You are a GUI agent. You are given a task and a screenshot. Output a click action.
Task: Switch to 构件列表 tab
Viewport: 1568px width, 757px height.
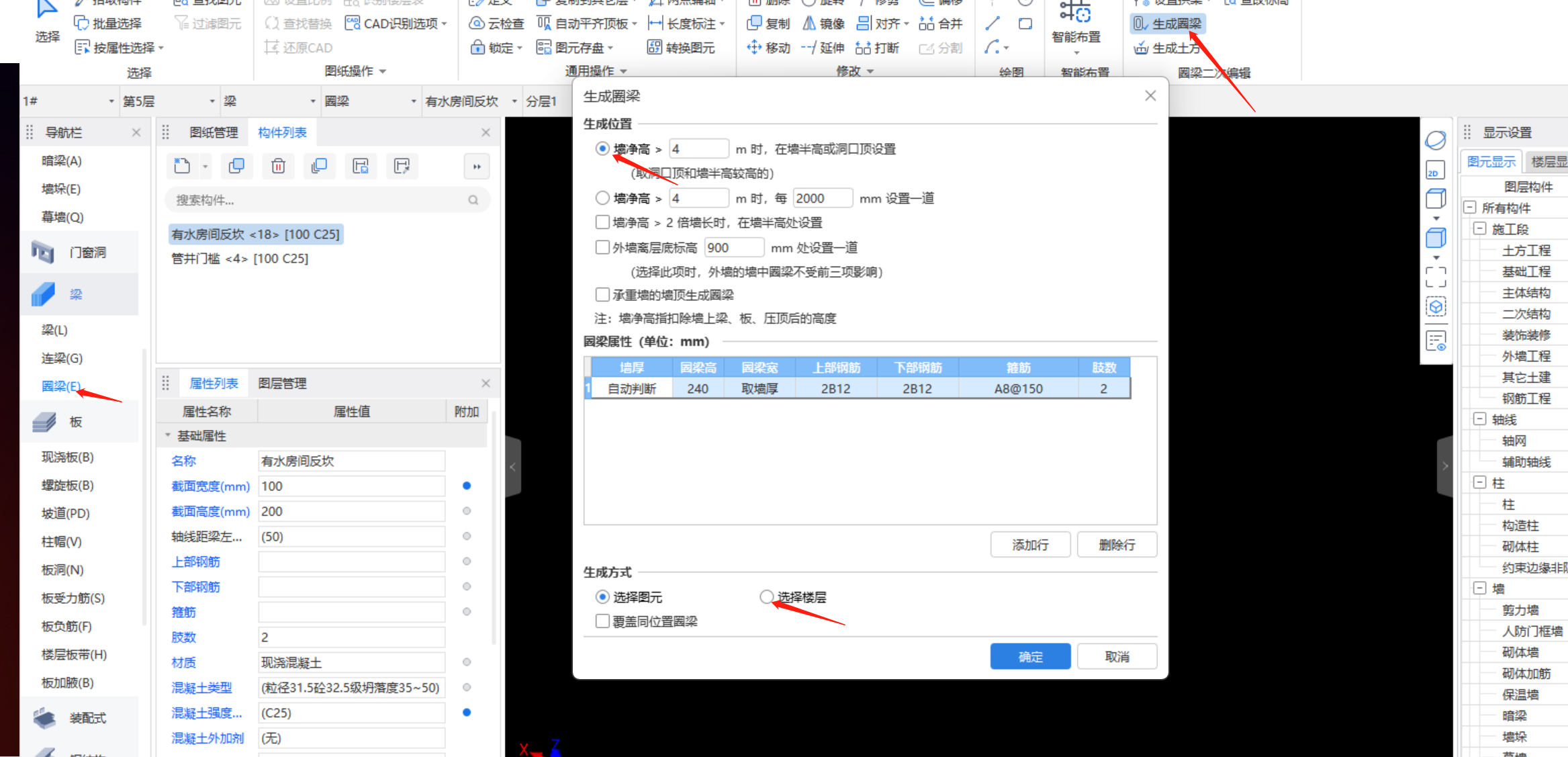(x=282, y=133)
